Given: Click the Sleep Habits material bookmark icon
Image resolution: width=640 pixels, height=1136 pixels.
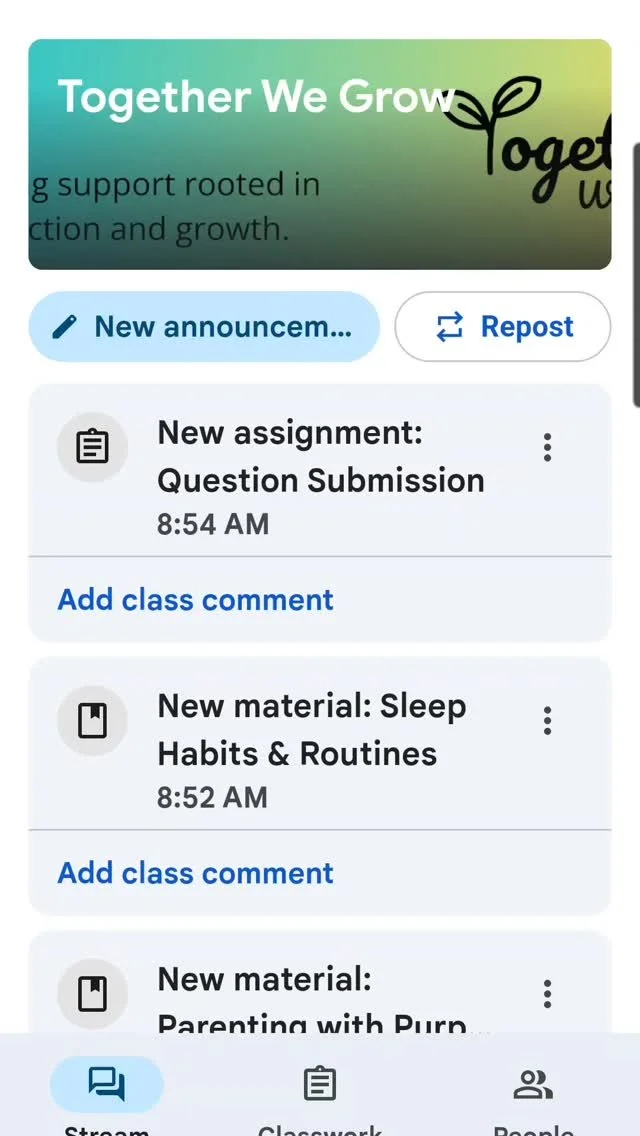Looking at the screenshot, I should pyautogui.click(x=92, y=720).
